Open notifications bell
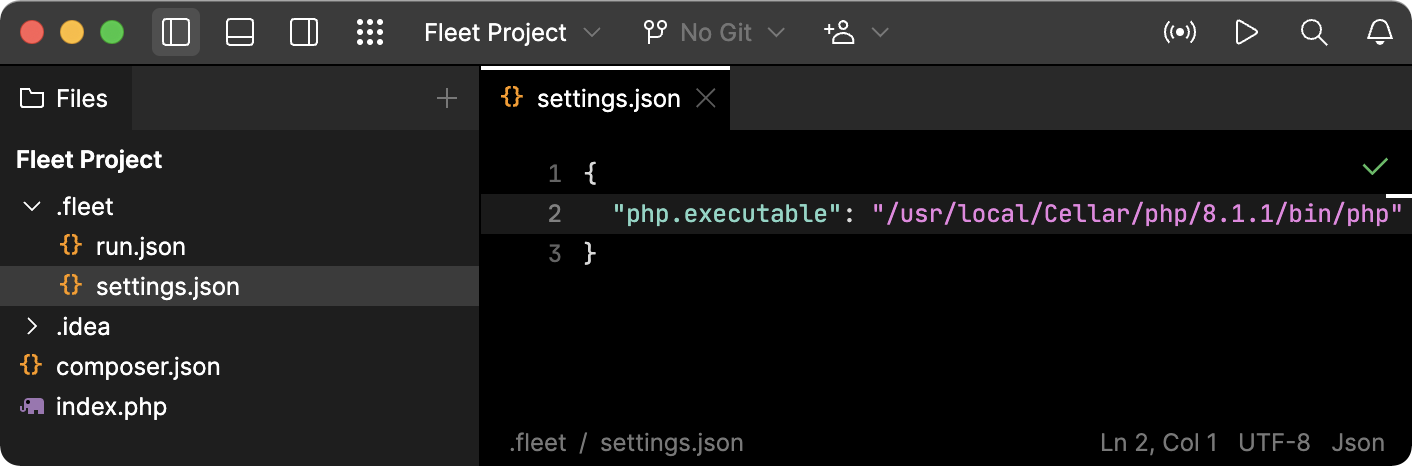Viewport: 1412px width, 466px height. click(x=1380, y=33)
